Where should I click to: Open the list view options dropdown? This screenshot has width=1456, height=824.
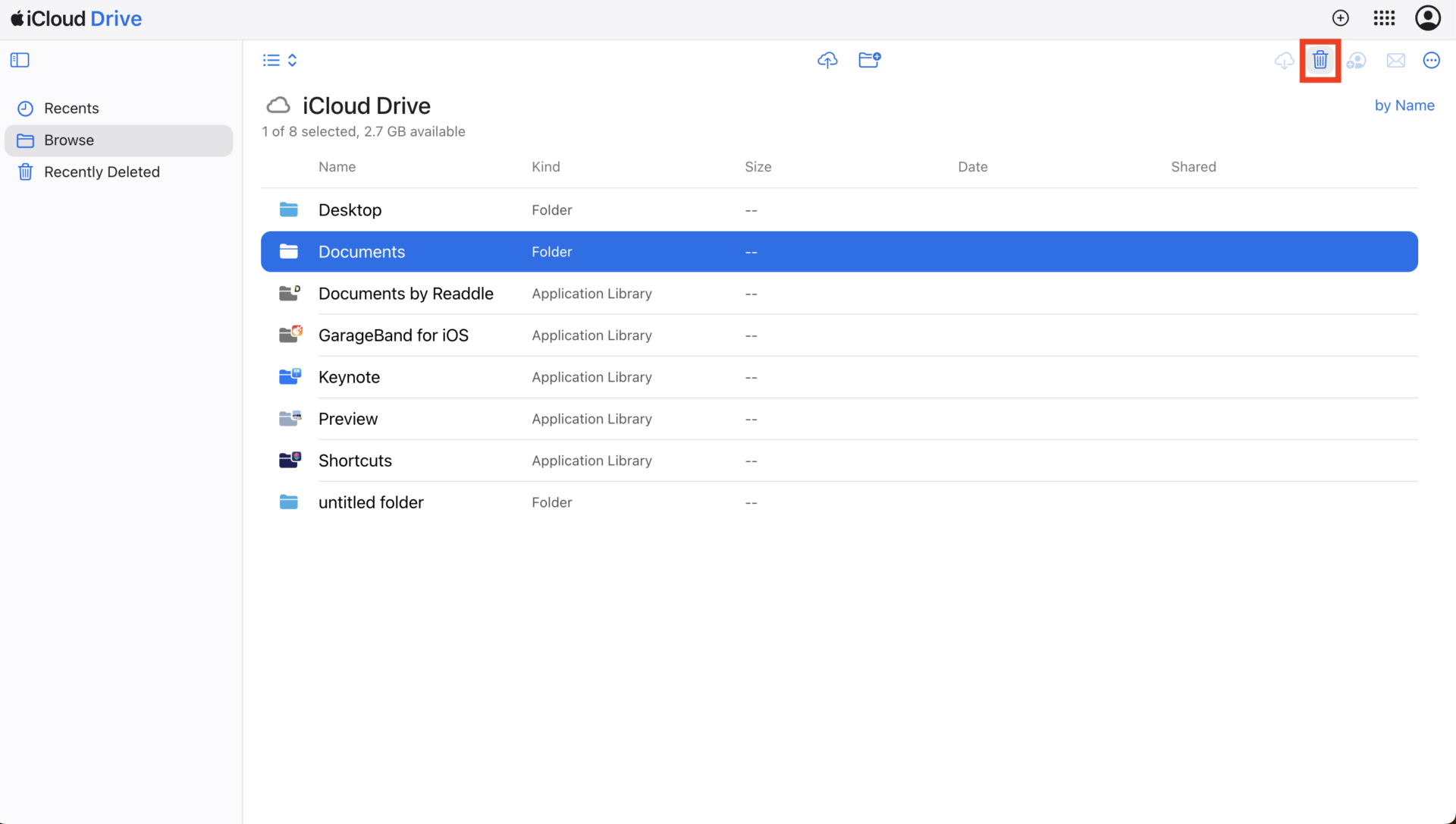[x=280, y=60]
